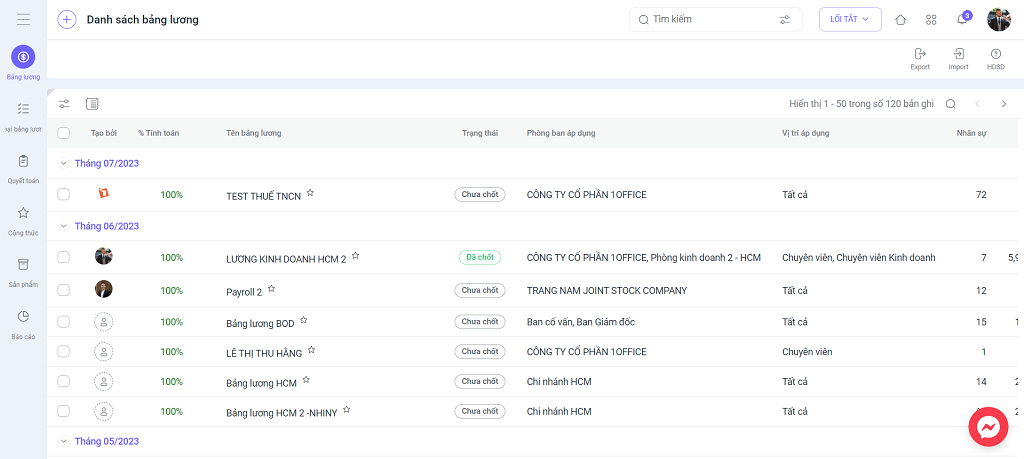The width and height of the screenshot is (1024, 459).
Task: Click the plus icon to add payroll
Action: [67, 20]
